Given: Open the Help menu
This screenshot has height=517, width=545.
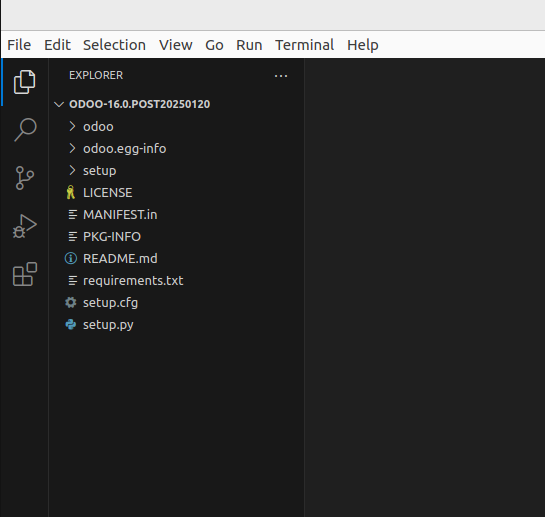Looking at the screenshot, I should [x=363, y=45].
